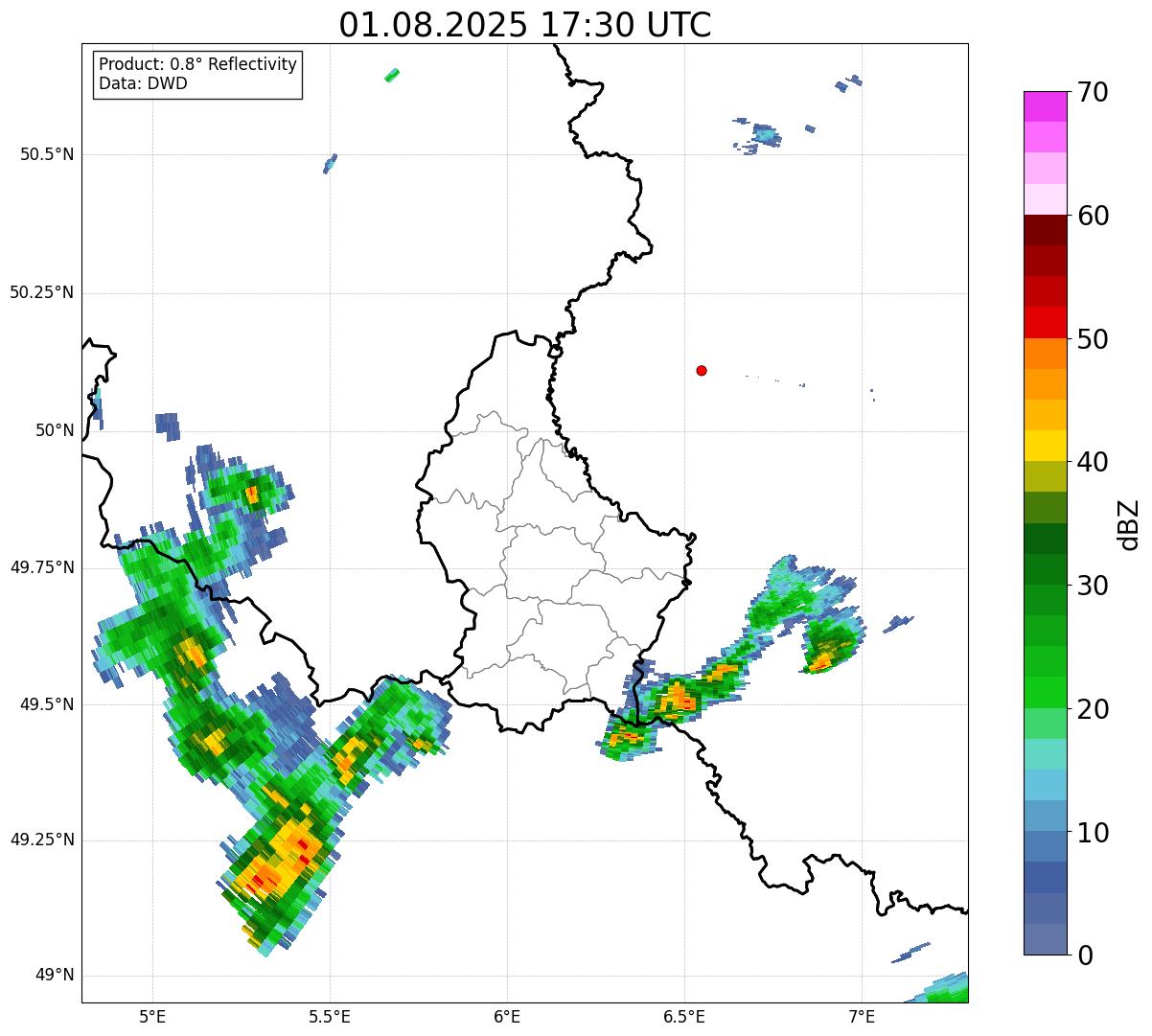Viewport: 1152px width, 1036px height.
Task: Click the longitude label 5.5°E
Action: tap(330, 1016)
